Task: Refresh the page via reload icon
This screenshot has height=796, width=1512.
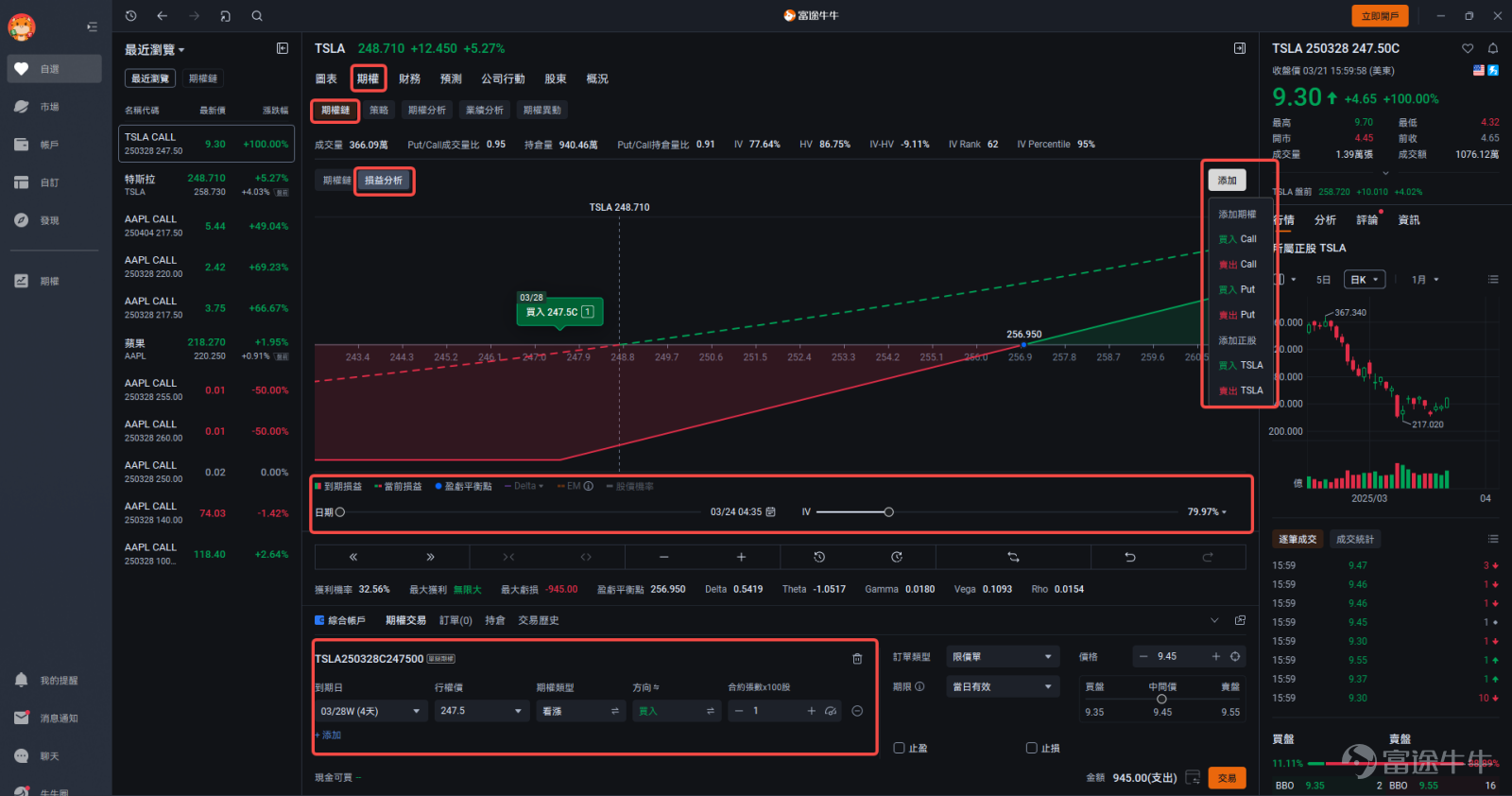Action: [x=225, y=16]
